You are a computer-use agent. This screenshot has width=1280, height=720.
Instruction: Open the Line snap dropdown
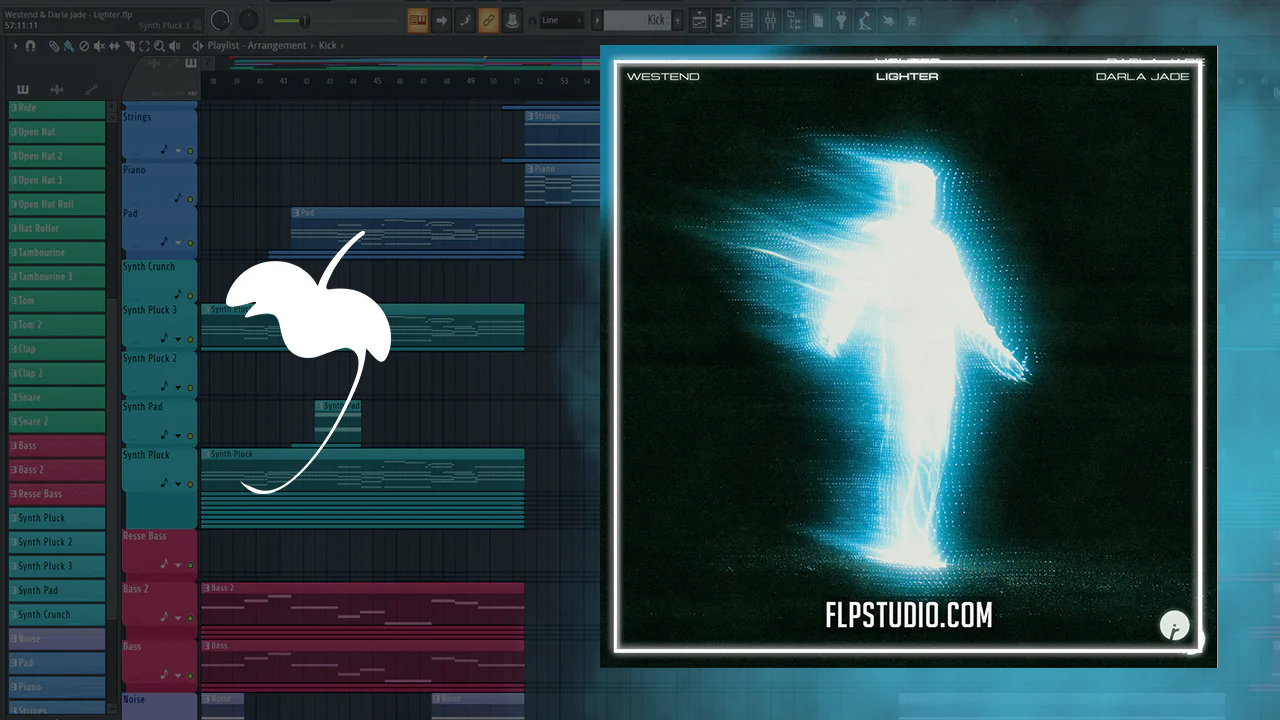563,20
